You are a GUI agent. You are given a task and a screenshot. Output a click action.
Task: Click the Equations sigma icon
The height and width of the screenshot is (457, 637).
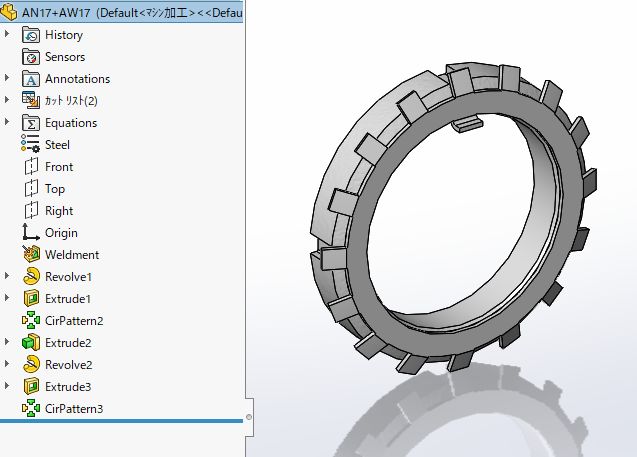tap(31, 123)
